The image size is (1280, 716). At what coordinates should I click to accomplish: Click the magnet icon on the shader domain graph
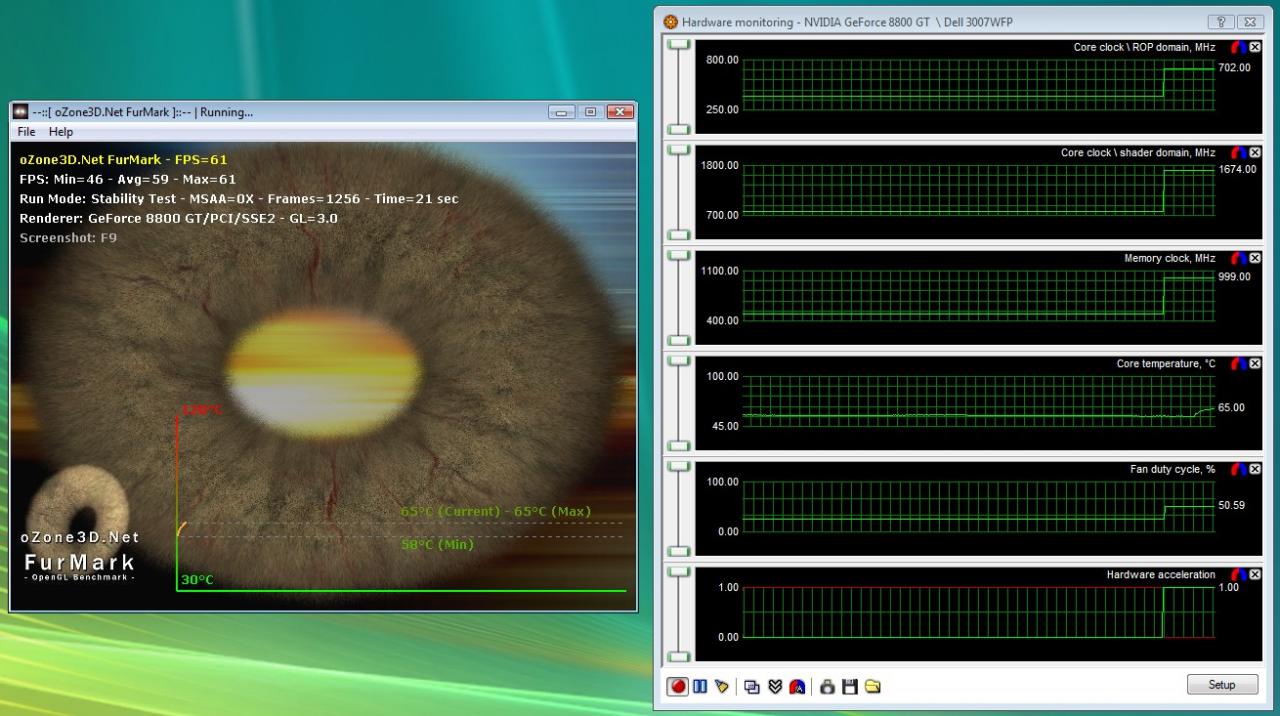[x=1238, y=152]
